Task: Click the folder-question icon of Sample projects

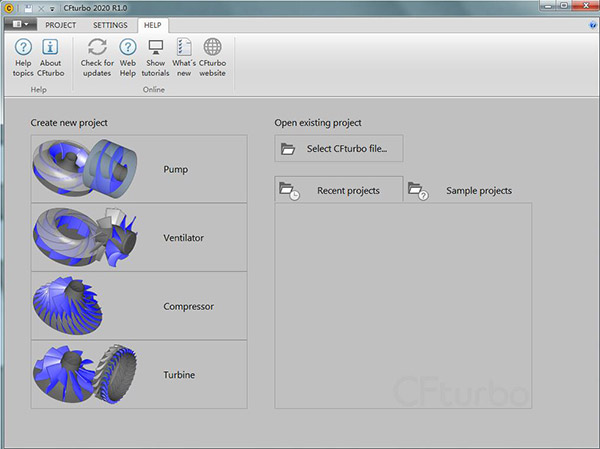Action: tap(418, 191)
